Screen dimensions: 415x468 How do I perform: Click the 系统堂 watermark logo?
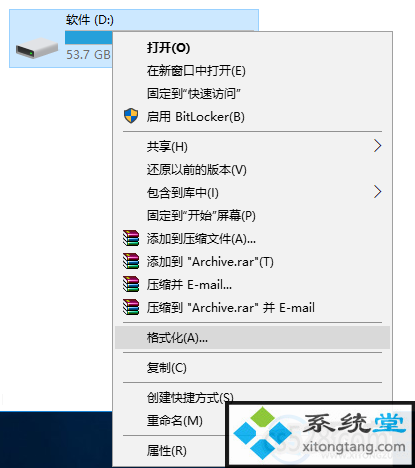click(320, 434)
